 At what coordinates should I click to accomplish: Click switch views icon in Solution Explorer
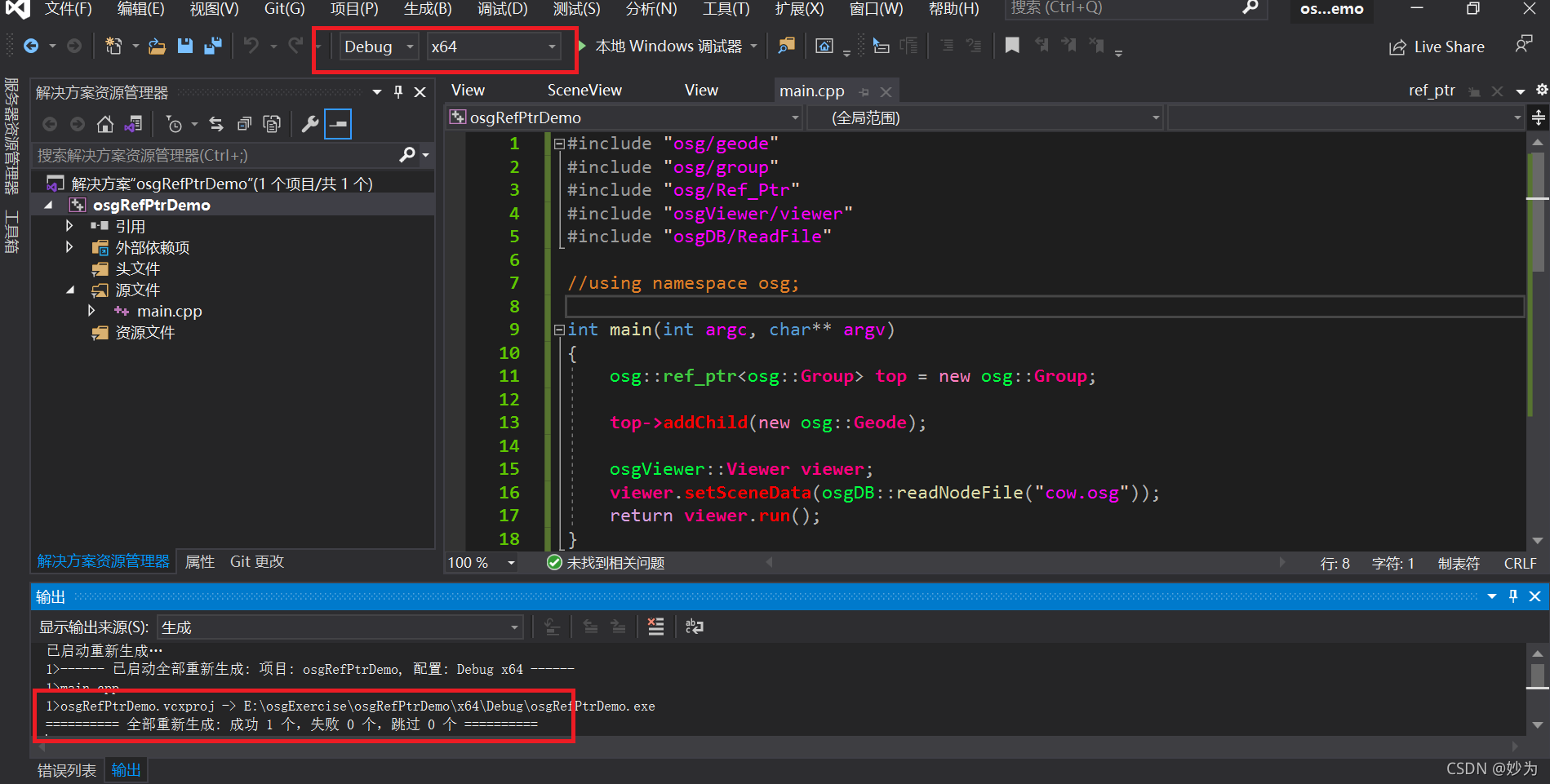point(133,124)
